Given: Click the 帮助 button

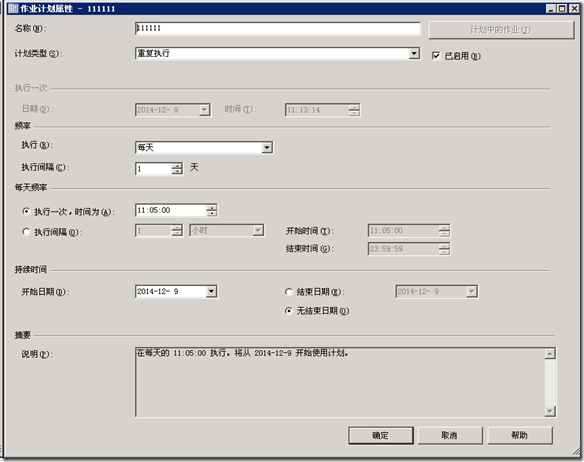Looking at the screenshot, I should (x=520, y=435).
